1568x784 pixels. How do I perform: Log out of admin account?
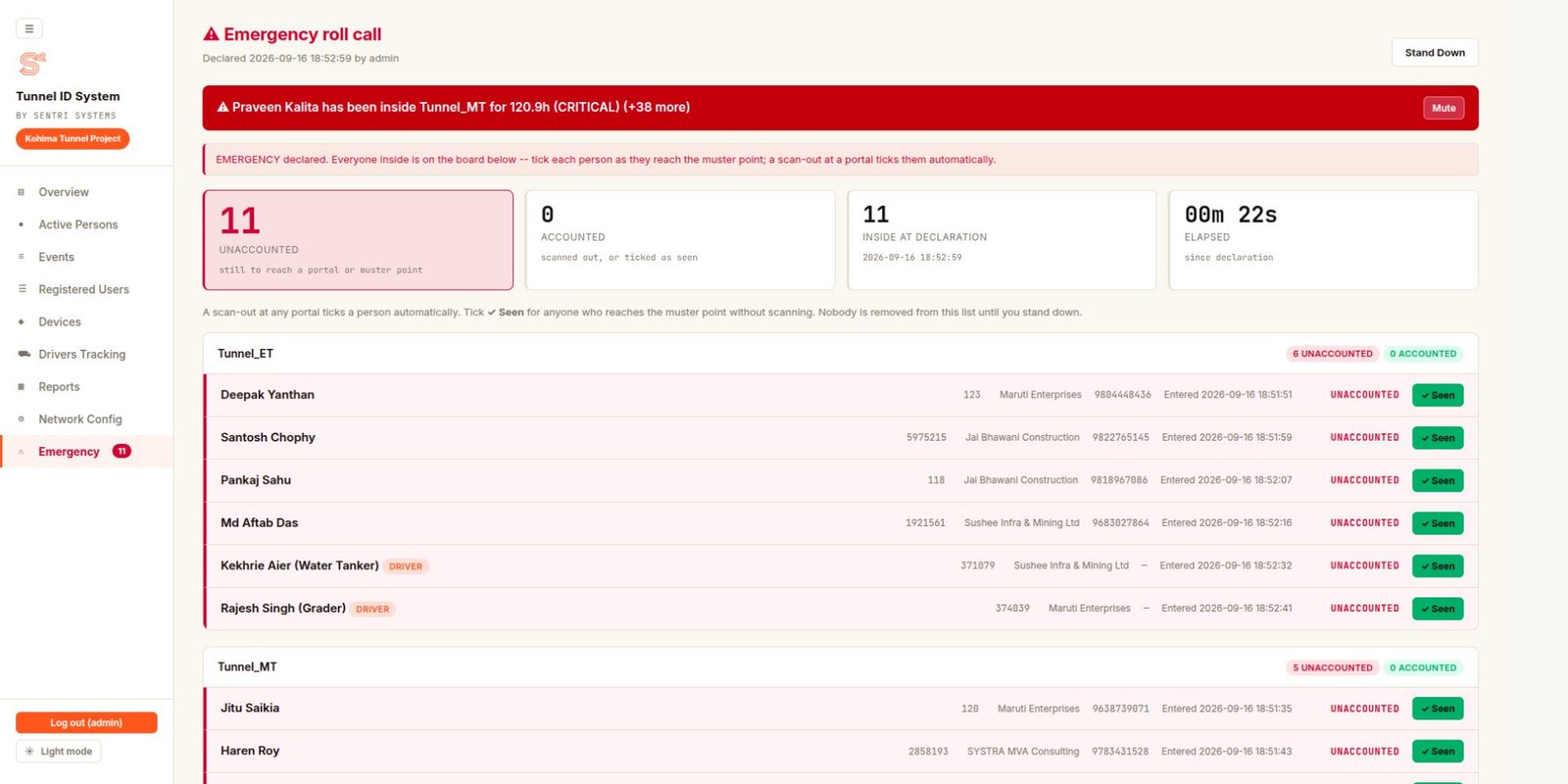[x=86, y=722]
